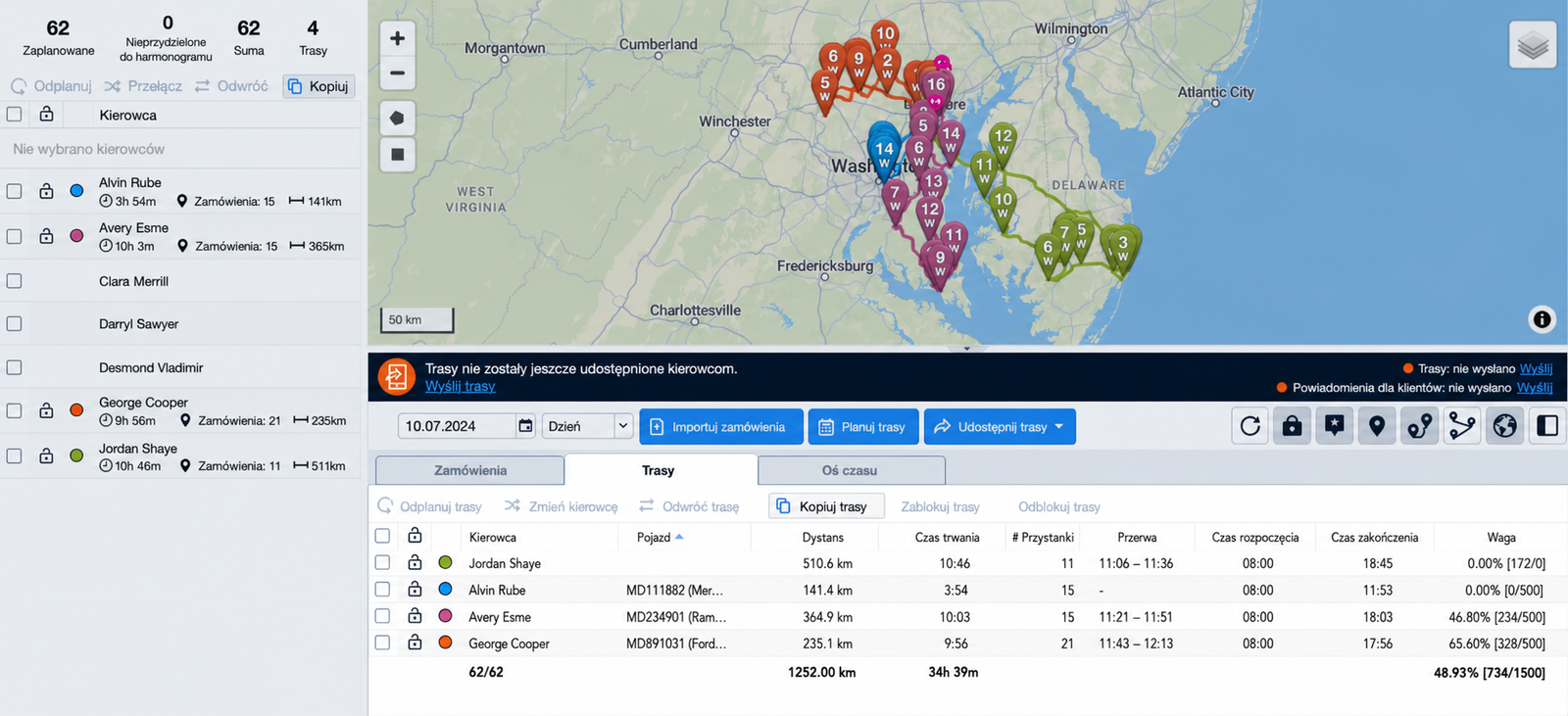Click Zablokuj trasy in table toolbar
Image resolution: width=1568 pixels, height=716 pixels.
point(940,506)
